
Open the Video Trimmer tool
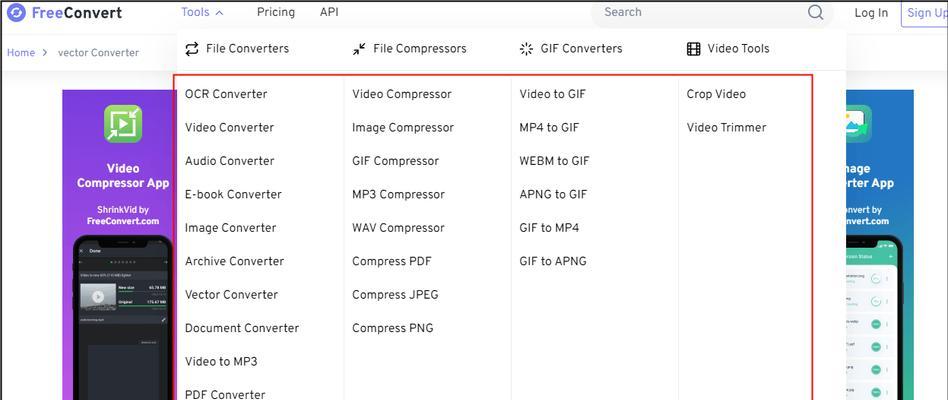click(727, 127)
